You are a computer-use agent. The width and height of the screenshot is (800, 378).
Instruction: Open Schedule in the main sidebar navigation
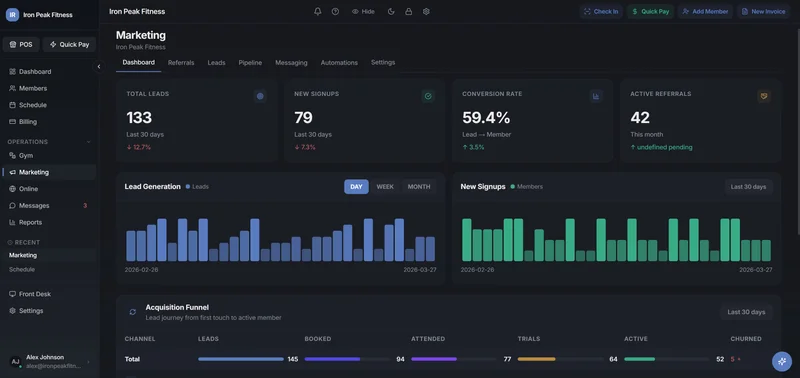(x=49, y=105)
